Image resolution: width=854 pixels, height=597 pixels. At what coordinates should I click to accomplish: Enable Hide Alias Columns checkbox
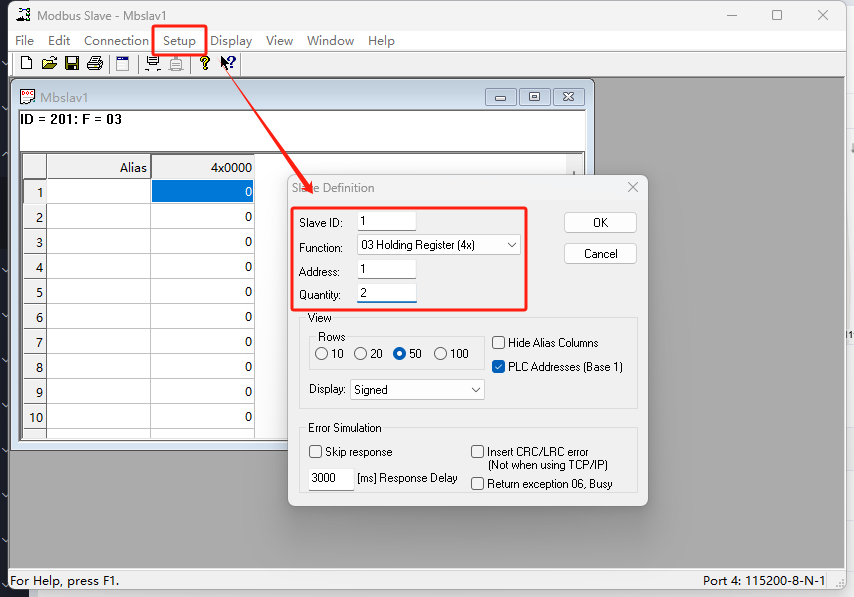498,343
